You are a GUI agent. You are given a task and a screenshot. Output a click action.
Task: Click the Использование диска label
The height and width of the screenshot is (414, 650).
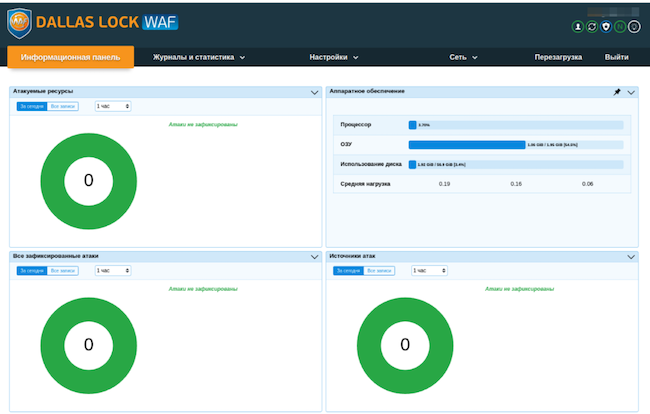371,164
